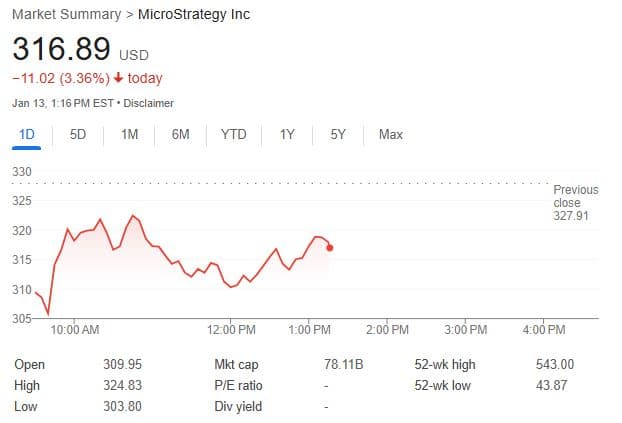Show the Max range chart

coord(391,134)
